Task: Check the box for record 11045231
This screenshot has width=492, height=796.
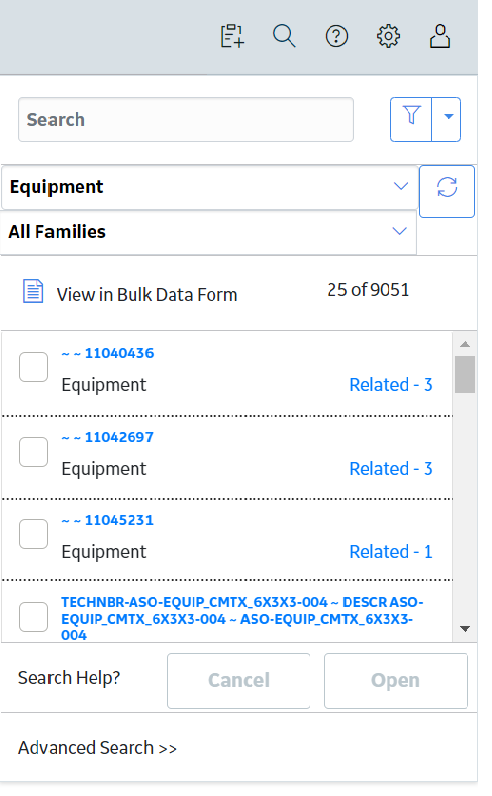Action: click(x=34, y=534)
